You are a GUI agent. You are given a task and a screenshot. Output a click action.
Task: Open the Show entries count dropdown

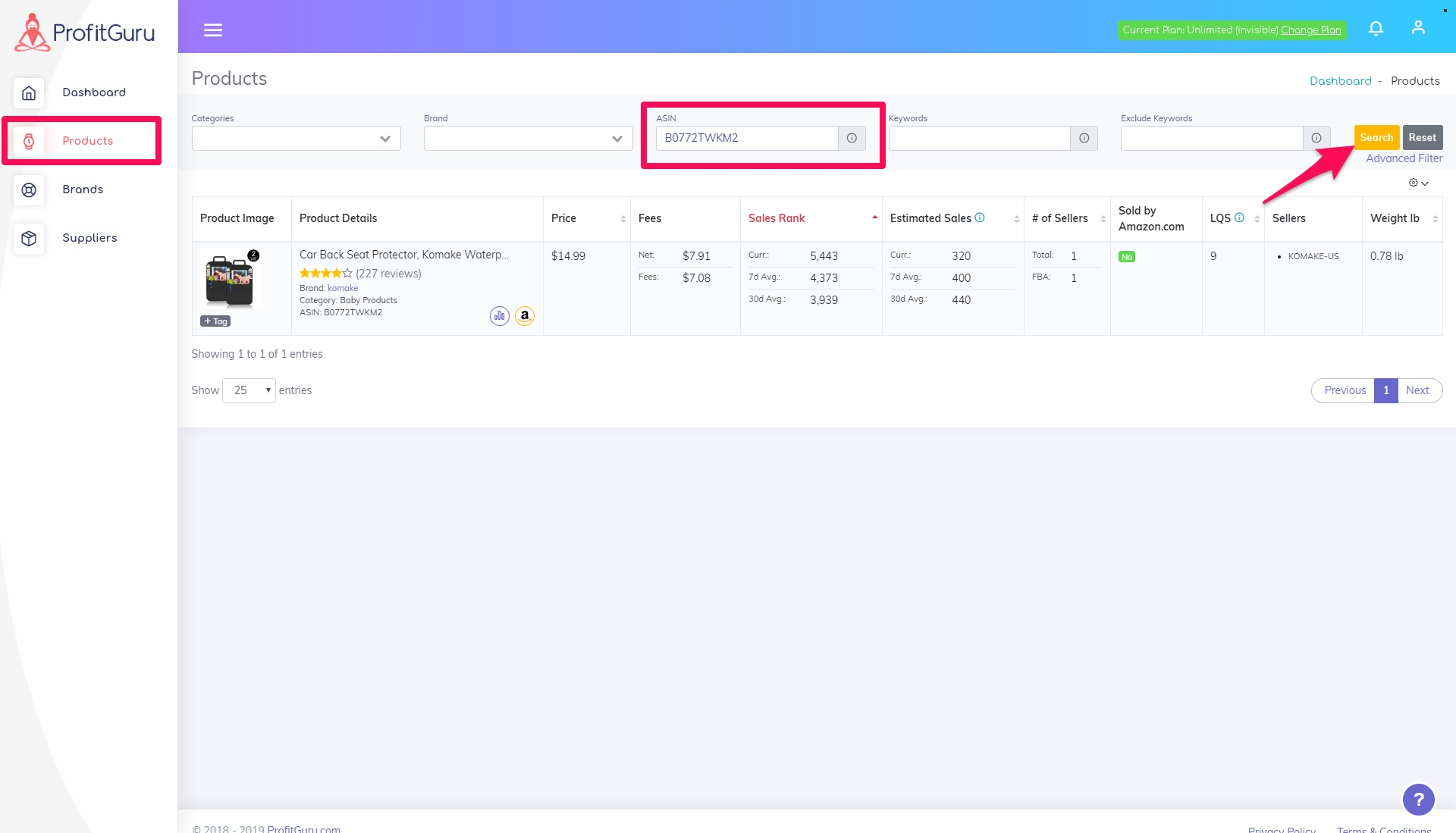(249, 390)
